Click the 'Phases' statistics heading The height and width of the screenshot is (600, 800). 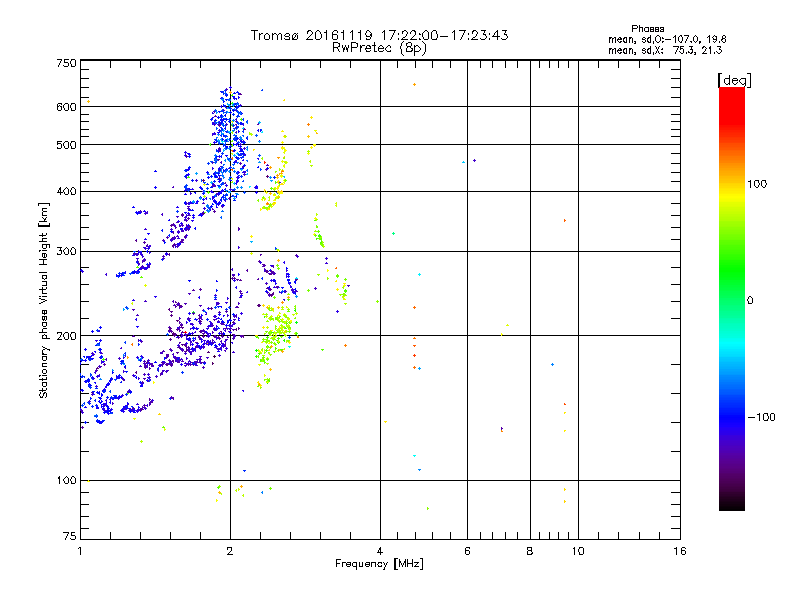[647, 29]
